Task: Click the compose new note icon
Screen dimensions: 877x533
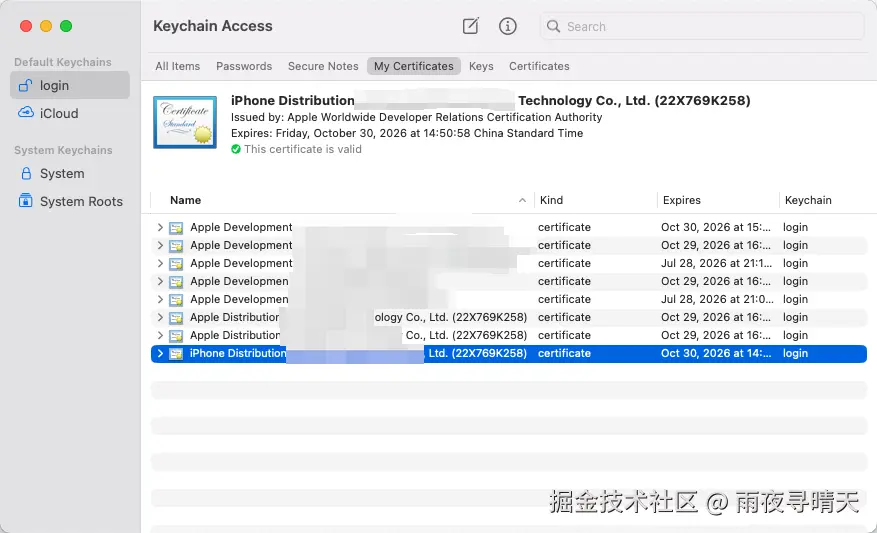Action: [x=470, y=26]
